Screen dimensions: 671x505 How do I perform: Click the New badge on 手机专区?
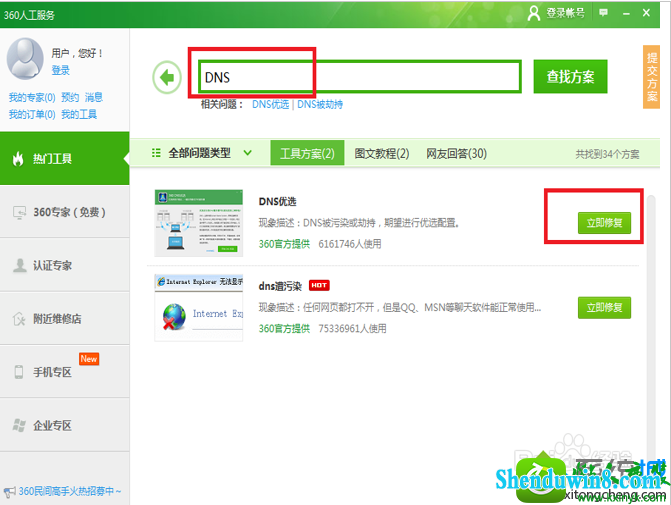click(89, 359)
